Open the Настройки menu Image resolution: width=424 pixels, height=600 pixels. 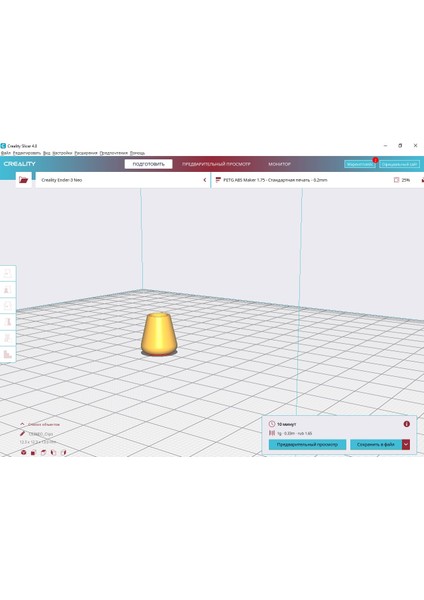click(62, 153)
